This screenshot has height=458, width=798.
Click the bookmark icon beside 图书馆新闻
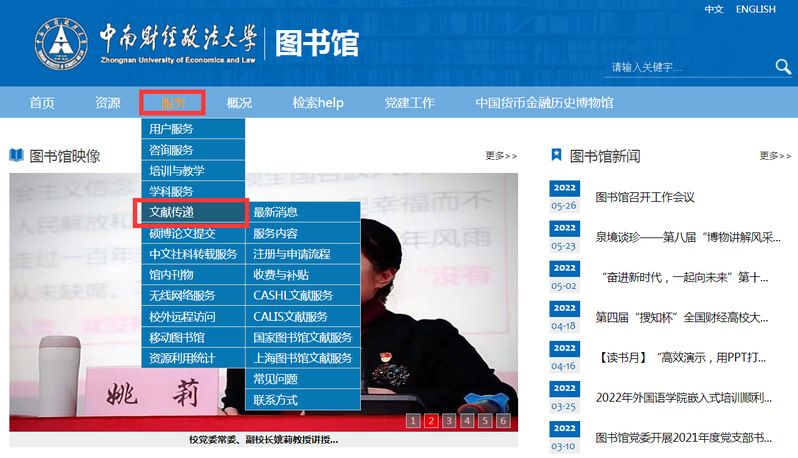(556, 155)
